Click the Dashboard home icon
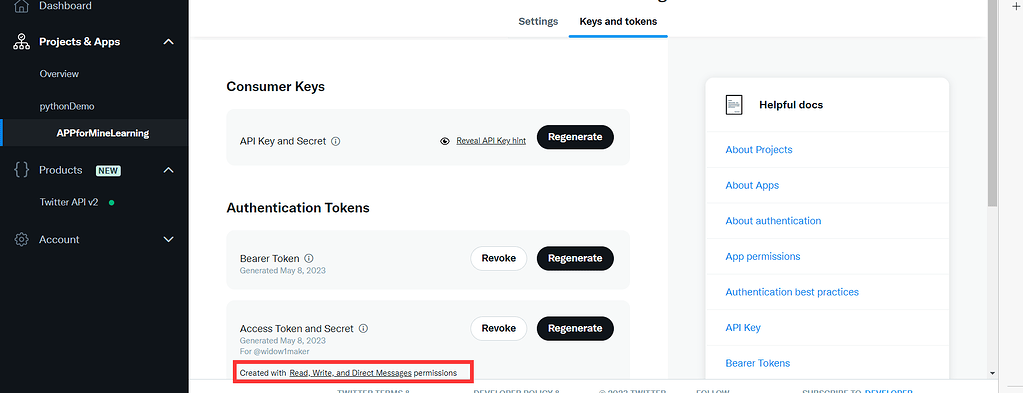This screenshot has width=1023, height=393. (22, 7)
